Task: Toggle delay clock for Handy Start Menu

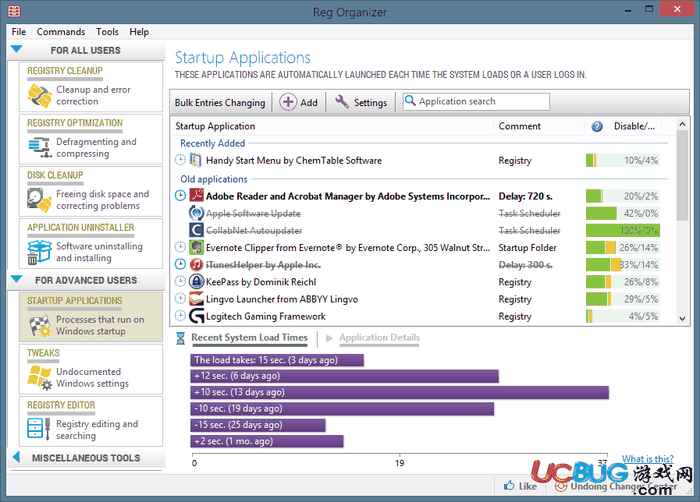Action: coord(180,159)
